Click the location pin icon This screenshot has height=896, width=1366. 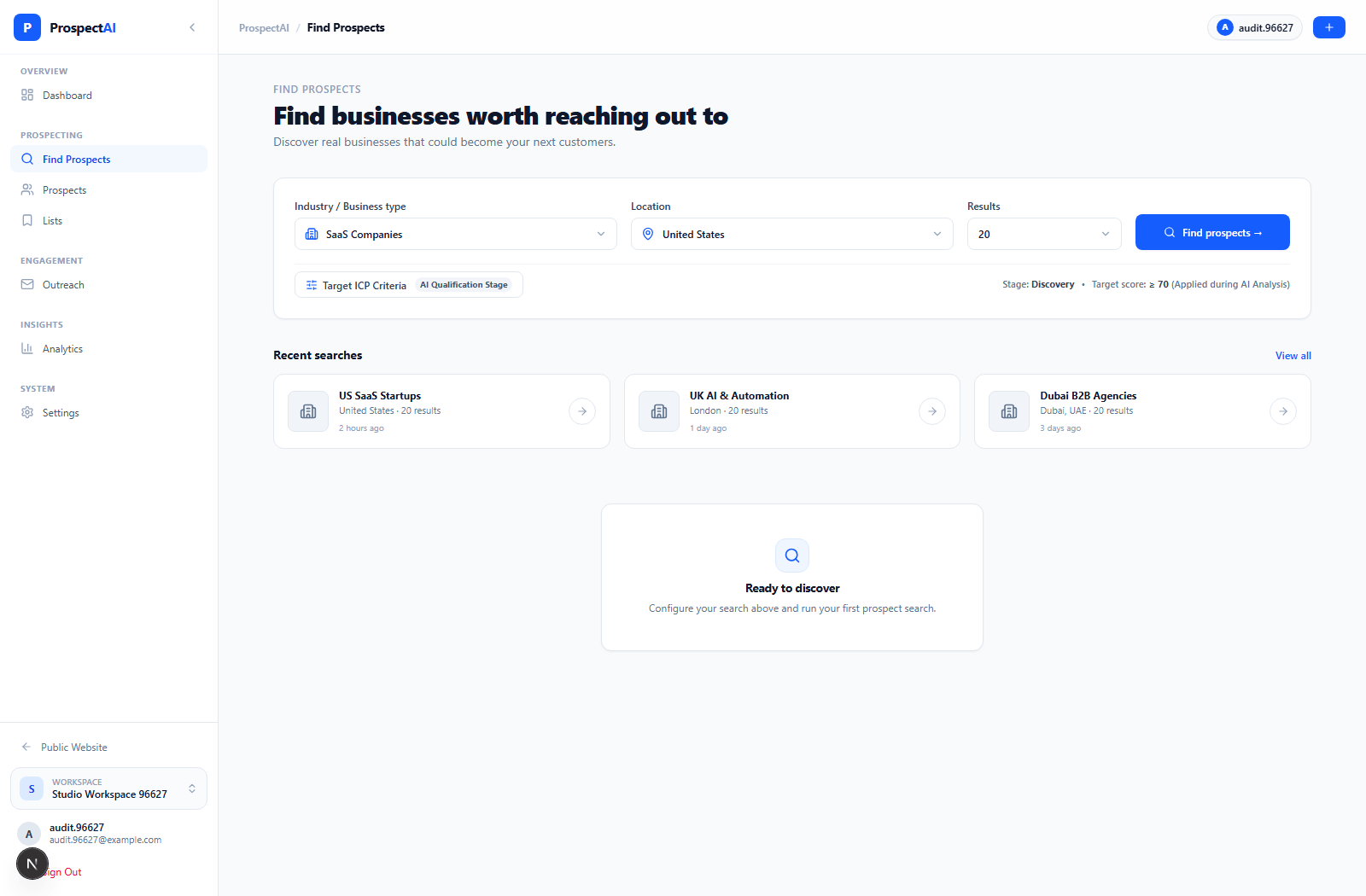(x=648, y=234)
